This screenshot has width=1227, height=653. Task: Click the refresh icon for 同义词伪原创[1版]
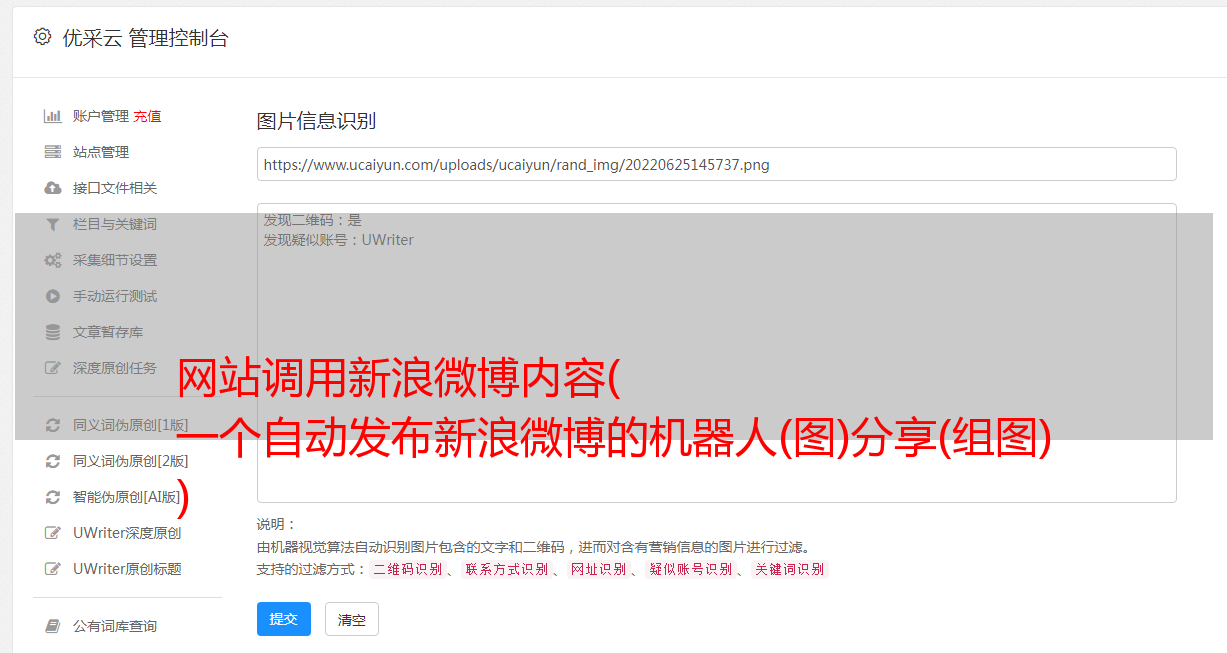53,425
